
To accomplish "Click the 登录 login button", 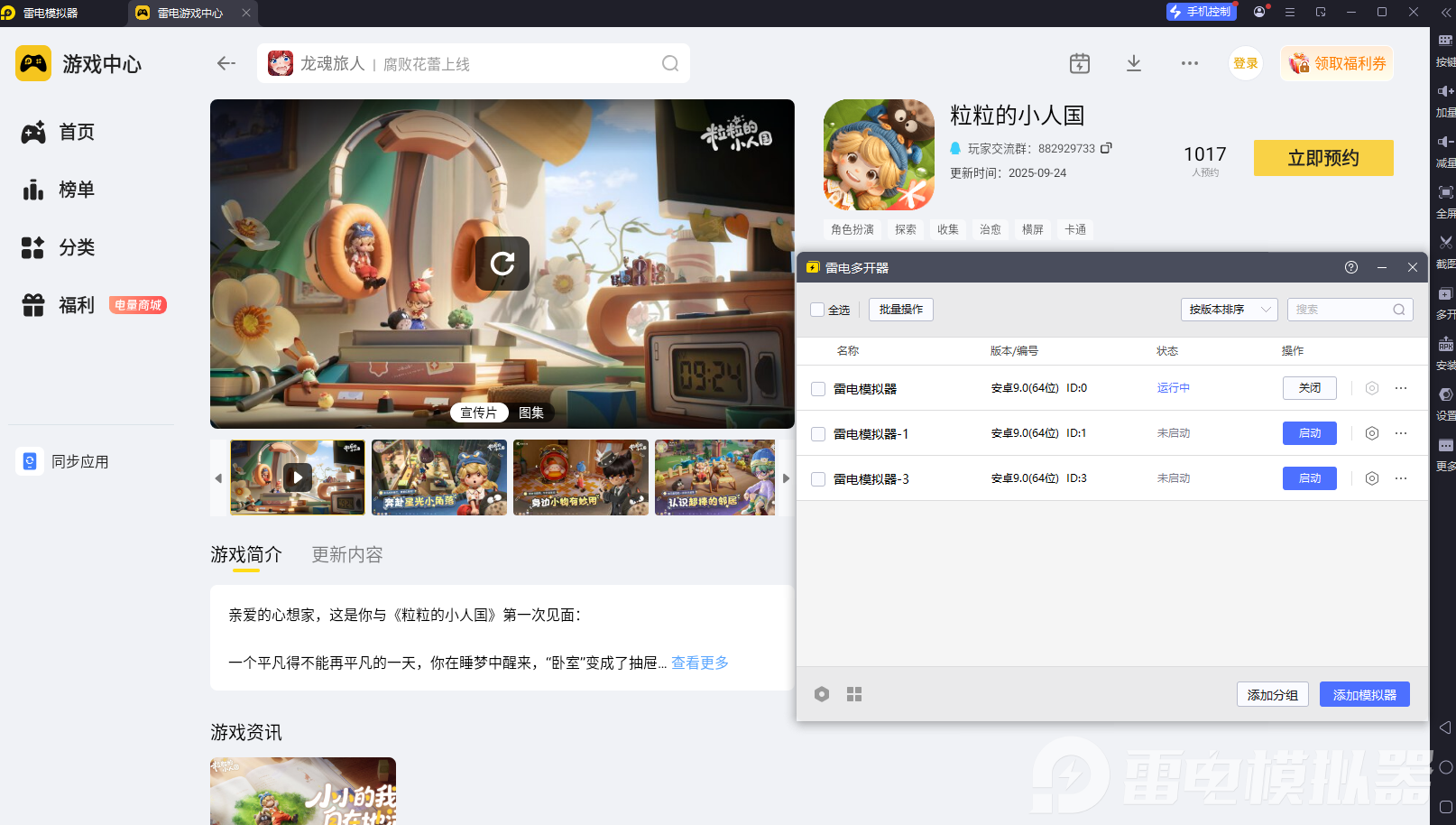I will [1246, 63].
